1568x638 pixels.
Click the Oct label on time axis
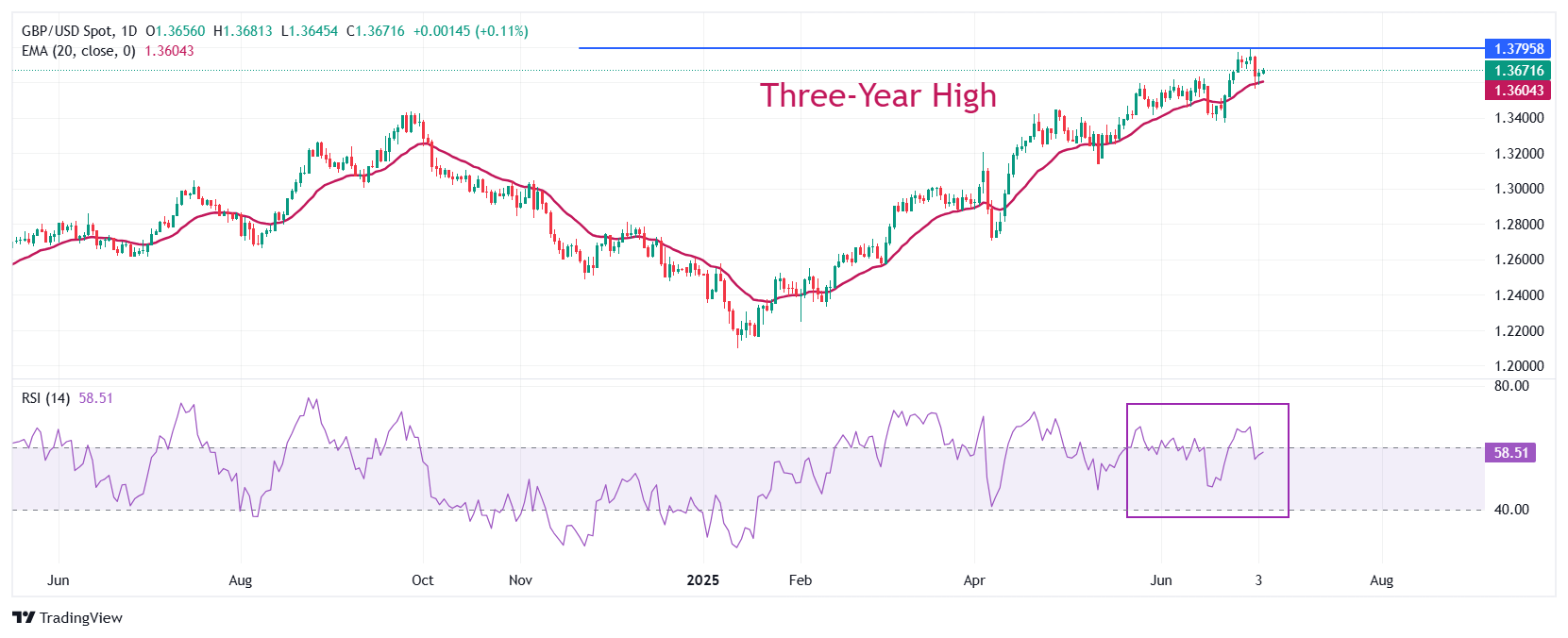tap(422, 580)
